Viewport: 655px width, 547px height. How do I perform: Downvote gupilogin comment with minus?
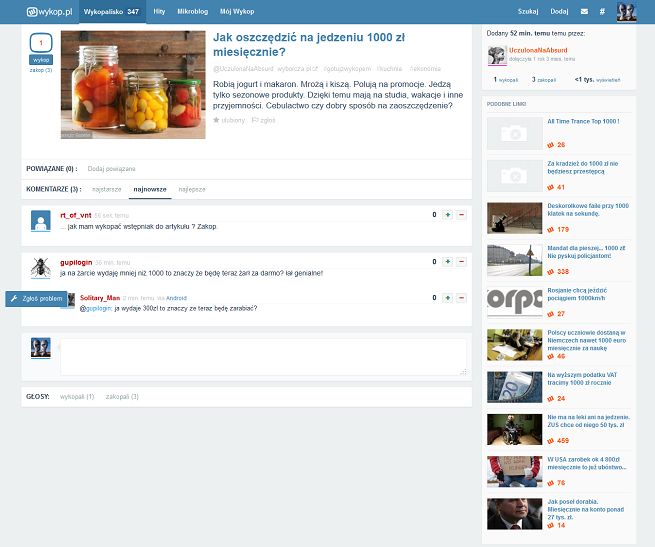461,262
